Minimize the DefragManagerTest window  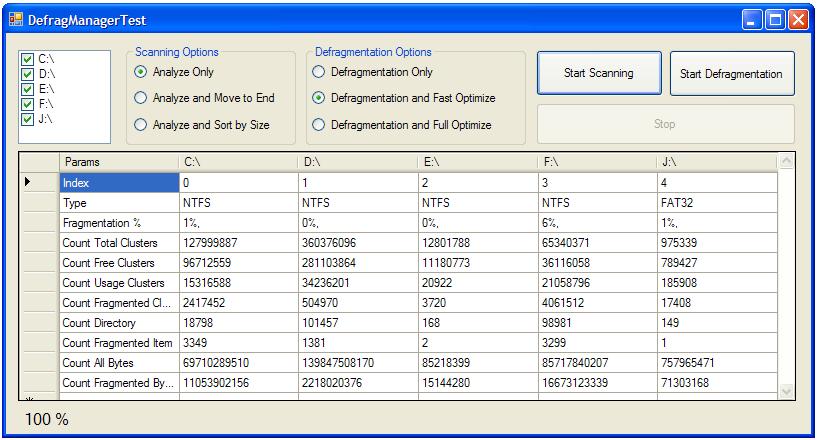coord(752,20)
